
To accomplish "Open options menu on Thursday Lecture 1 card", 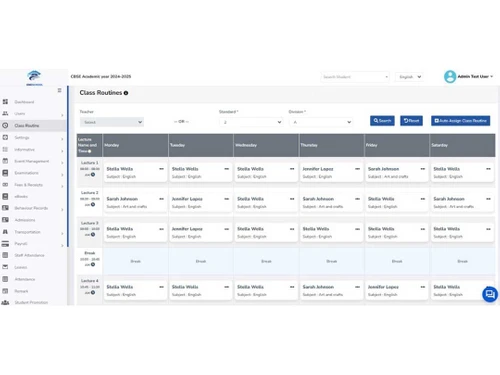I will pos(357,169).
